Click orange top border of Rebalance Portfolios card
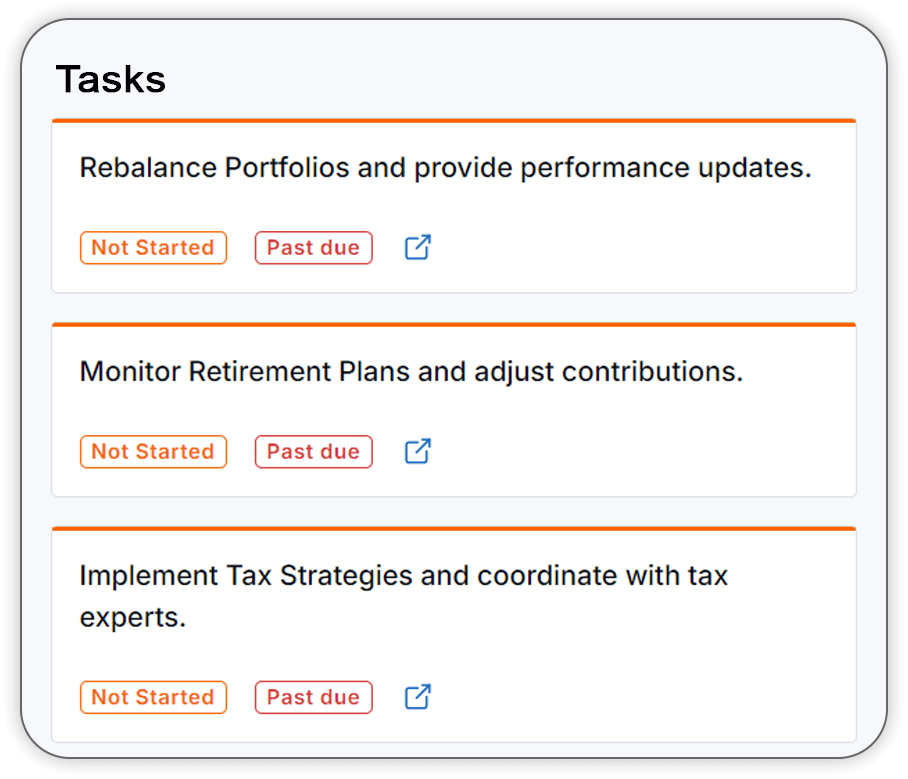The image size is (908, 779). 454,120
